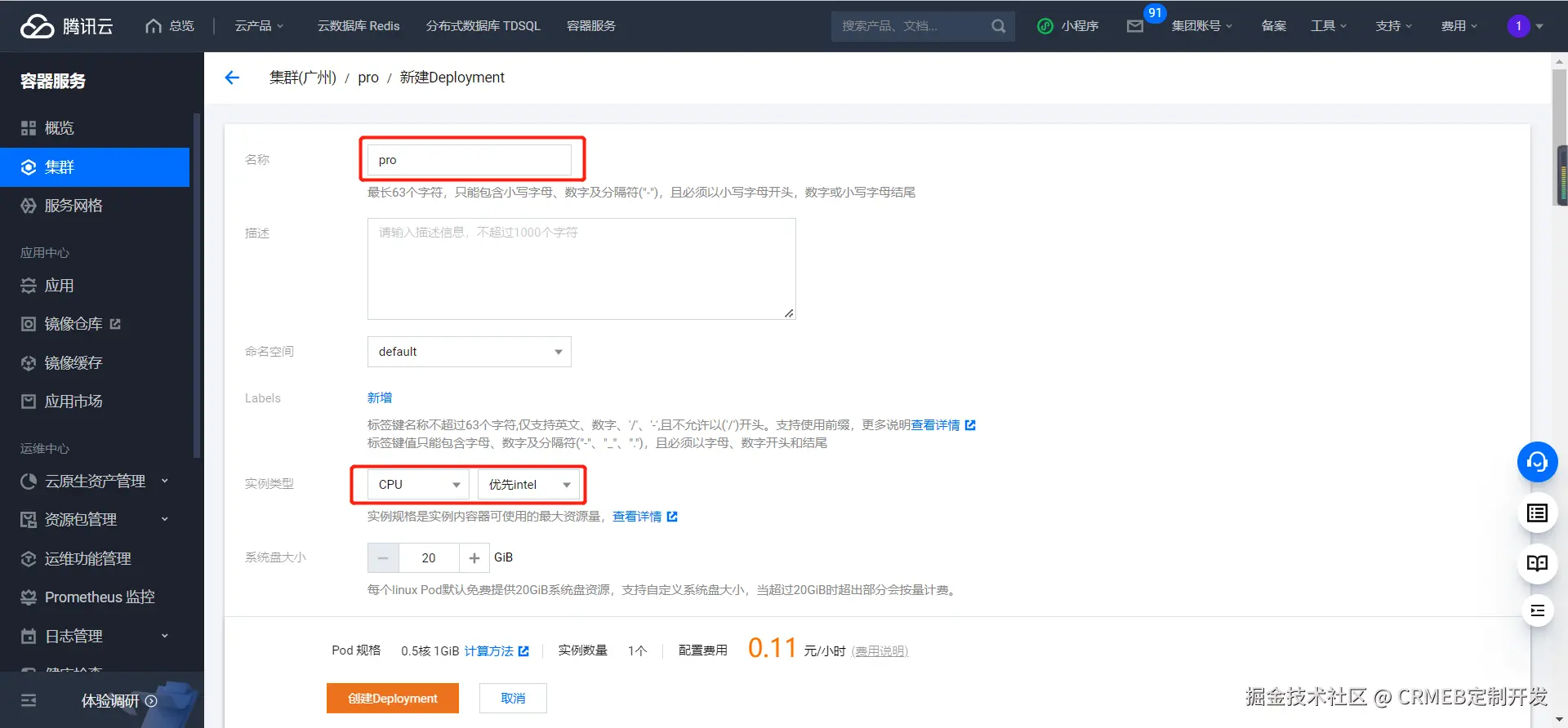The image size is (1568, 728).
Task: Open the 计算方法 link
Action: tap(497, 651)
